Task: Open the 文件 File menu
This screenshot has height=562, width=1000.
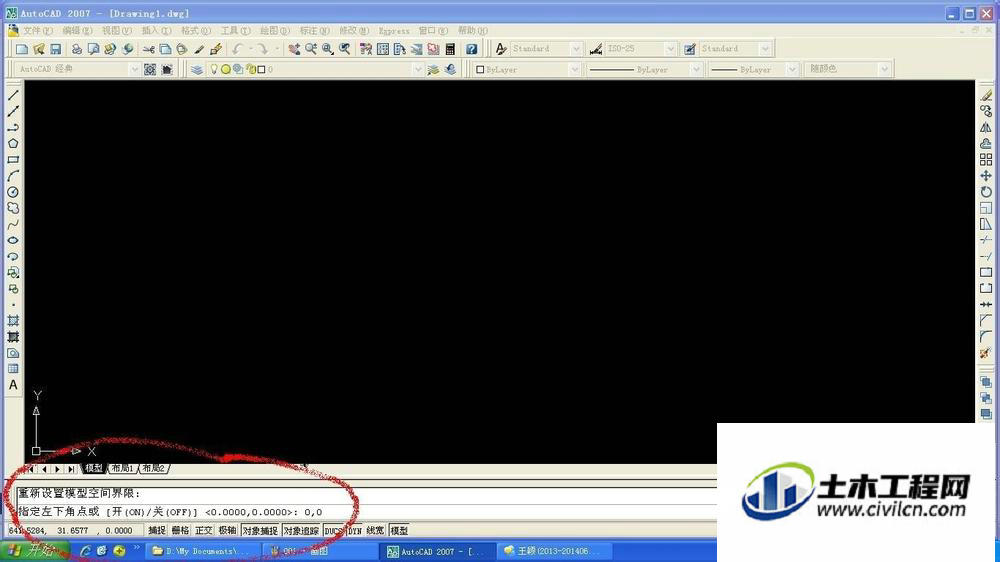Action: tap(38, 31)
